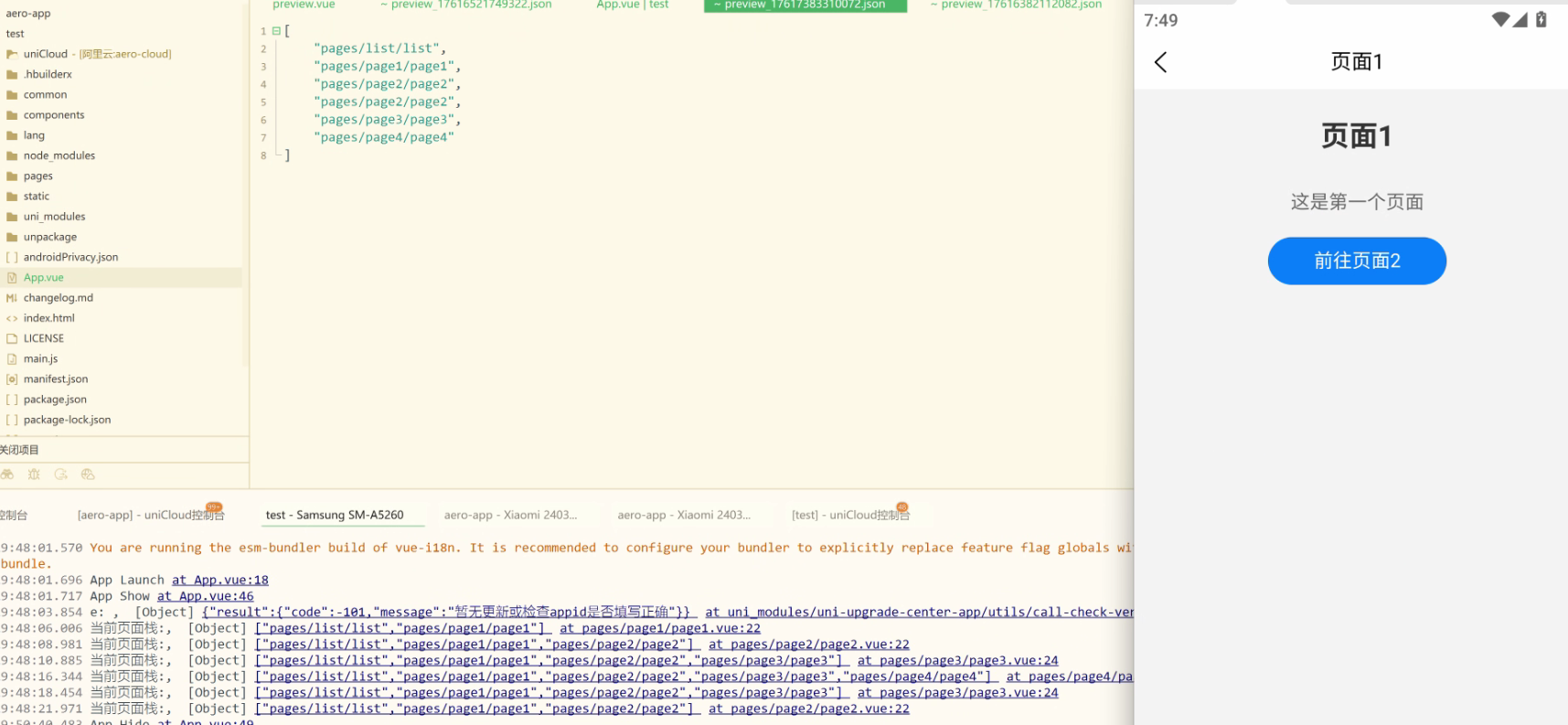This screenshot has width=1568, height=725.
Task: Open the App.vue:18 log link
Action: pos(219,580)
